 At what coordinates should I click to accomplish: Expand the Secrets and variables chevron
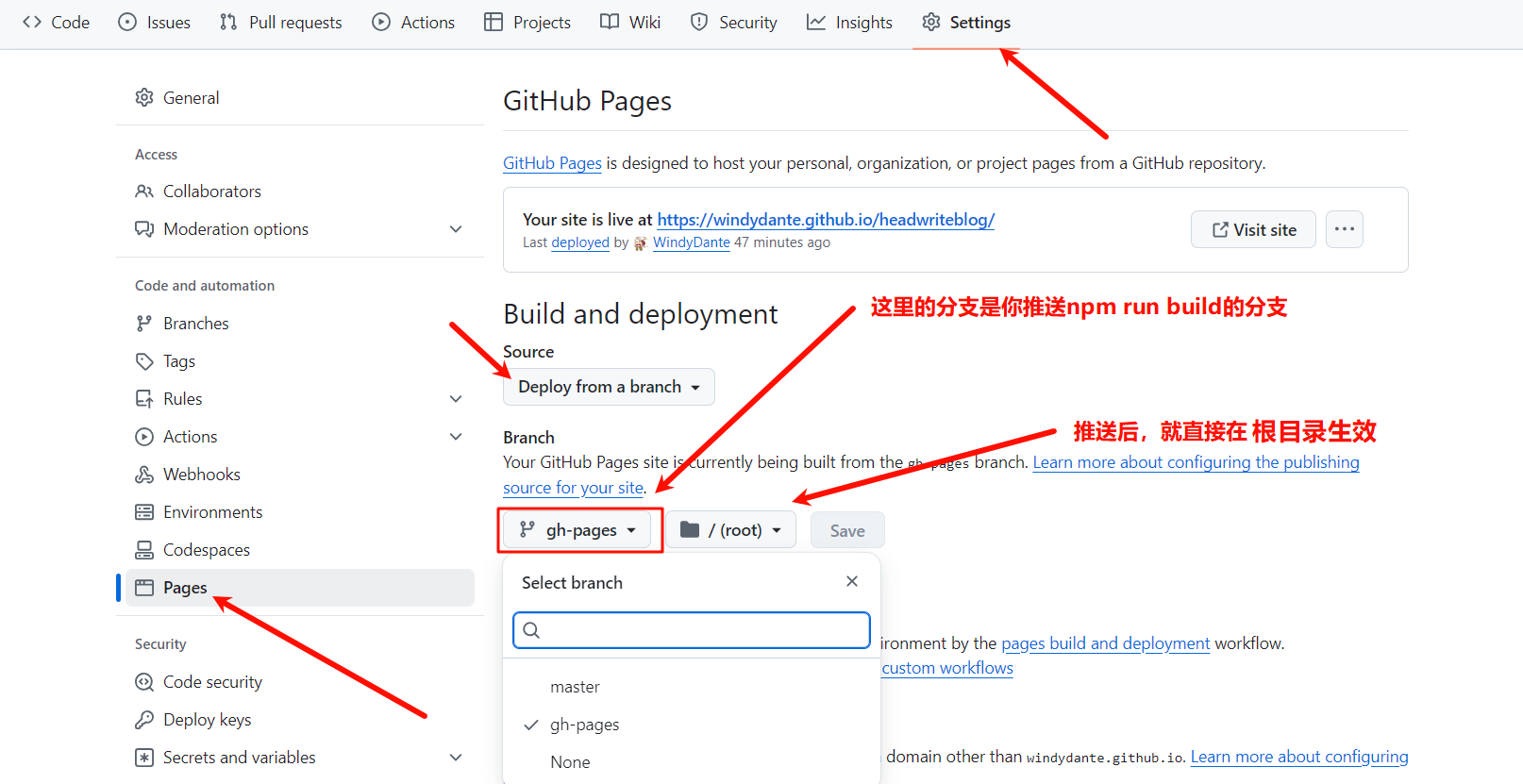(456, 758)
